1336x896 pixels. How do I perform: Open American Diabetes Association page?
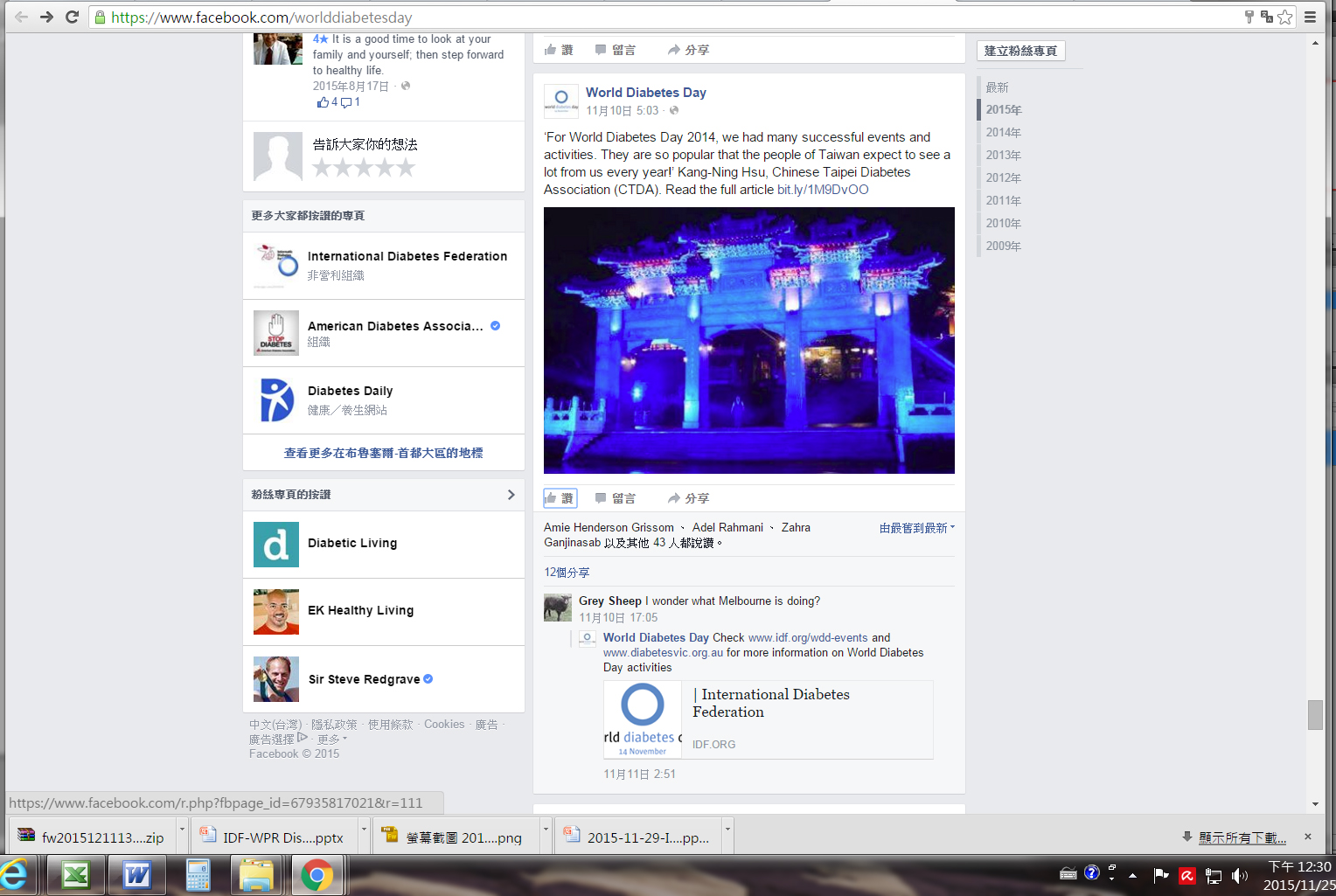[395, 326]
